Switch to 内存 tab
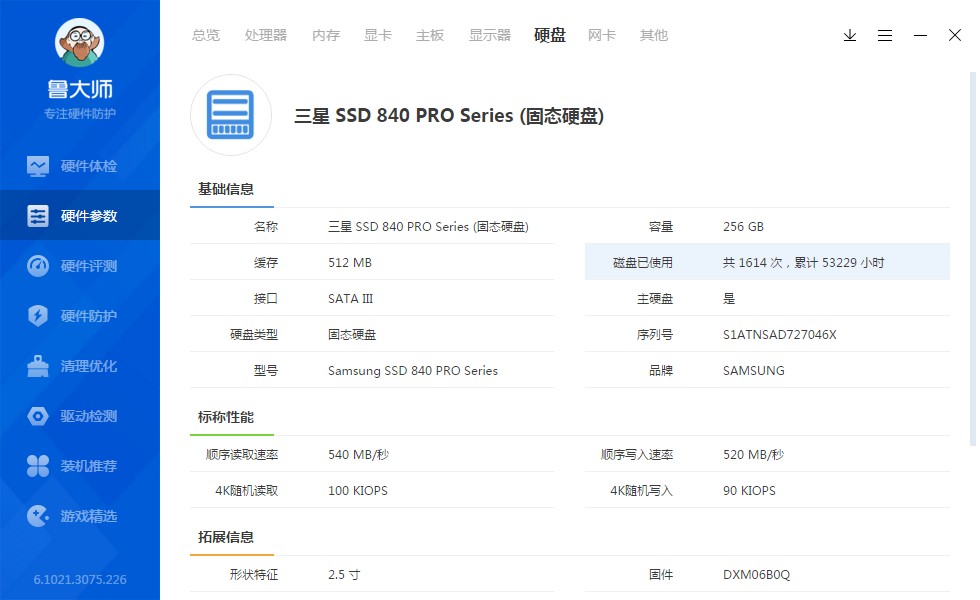 [x=326, y=36]
